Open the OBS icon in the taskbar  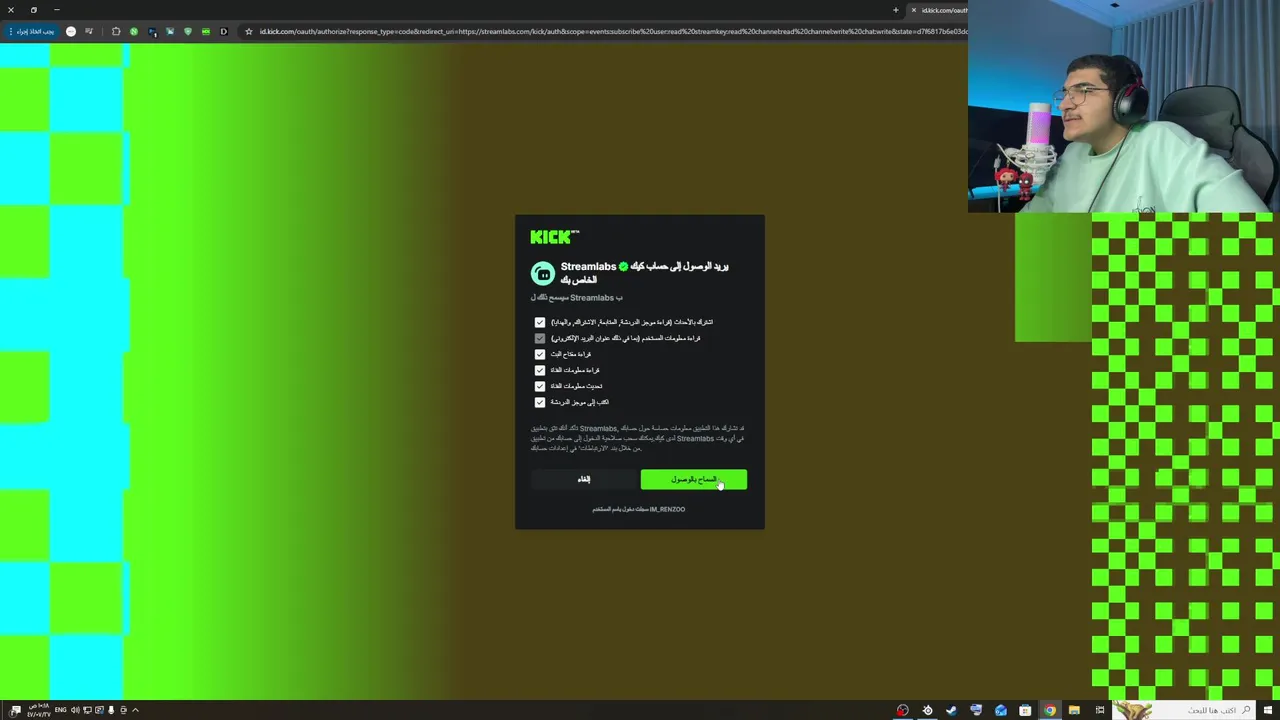(927, 710)
